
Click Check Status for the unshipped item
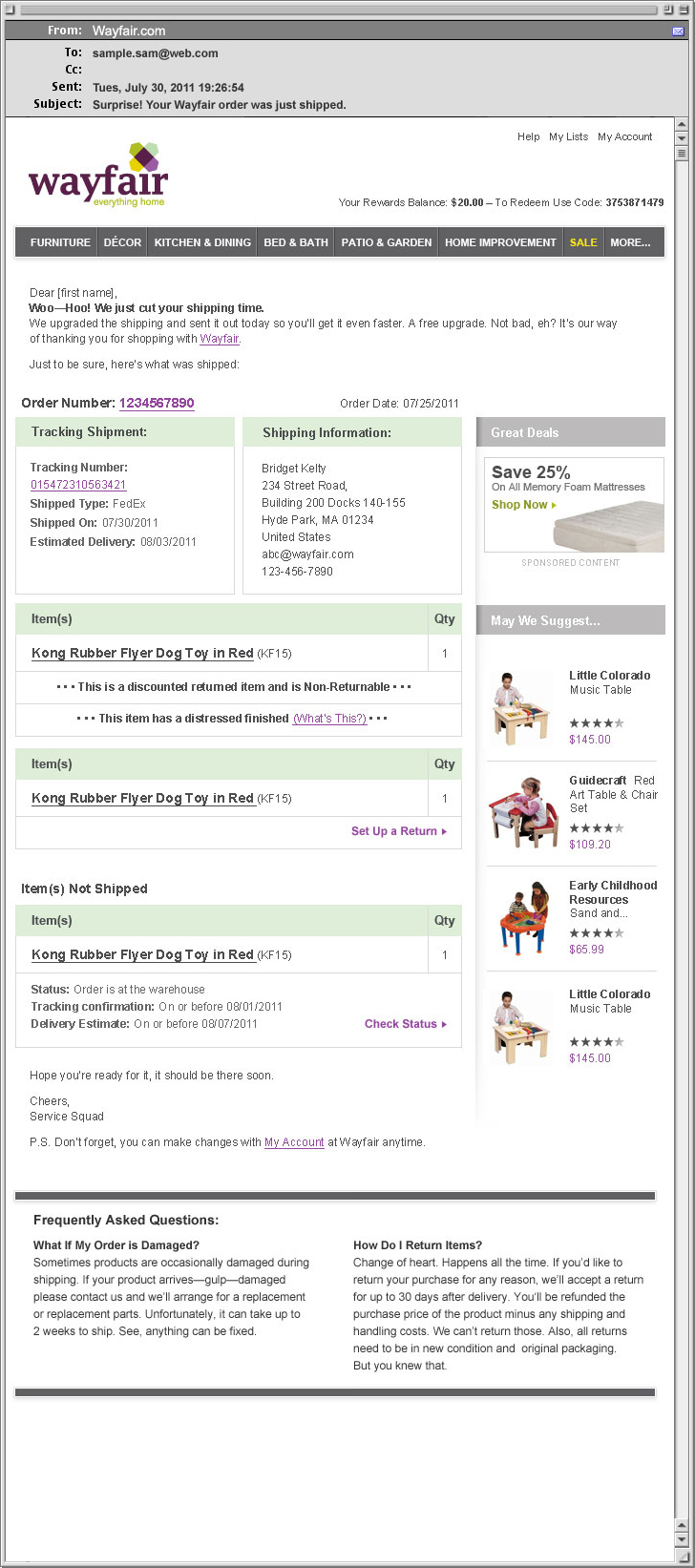[405, 1024]
